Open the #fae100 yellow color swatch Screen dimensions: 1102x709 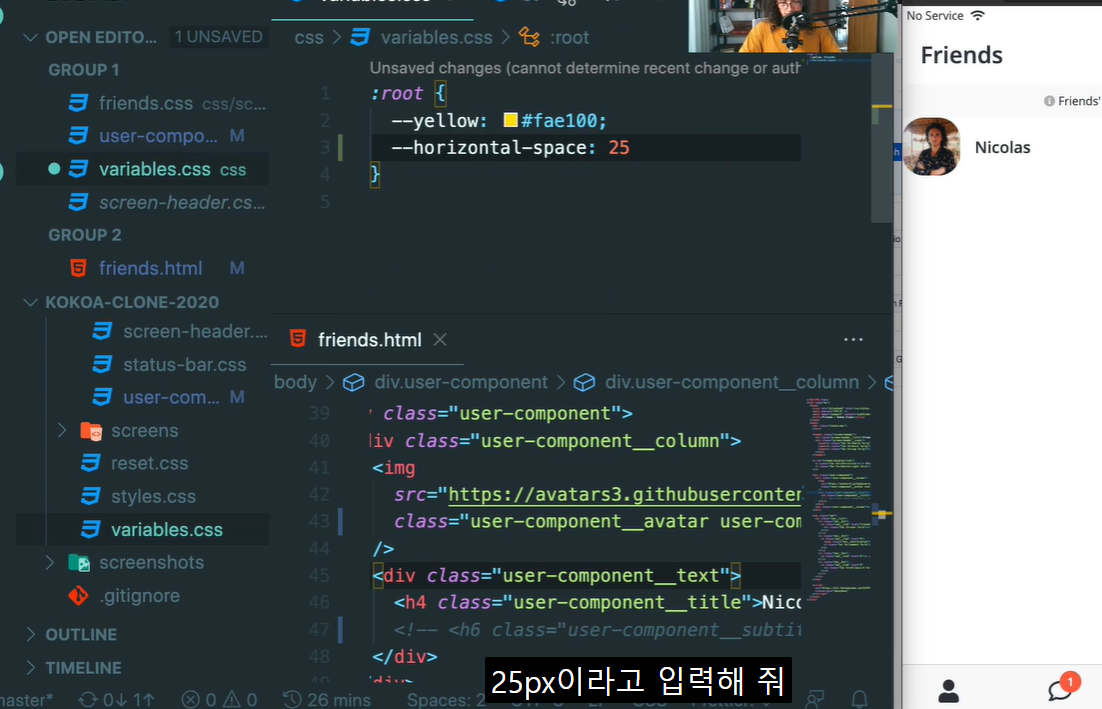tap(511, 120)
